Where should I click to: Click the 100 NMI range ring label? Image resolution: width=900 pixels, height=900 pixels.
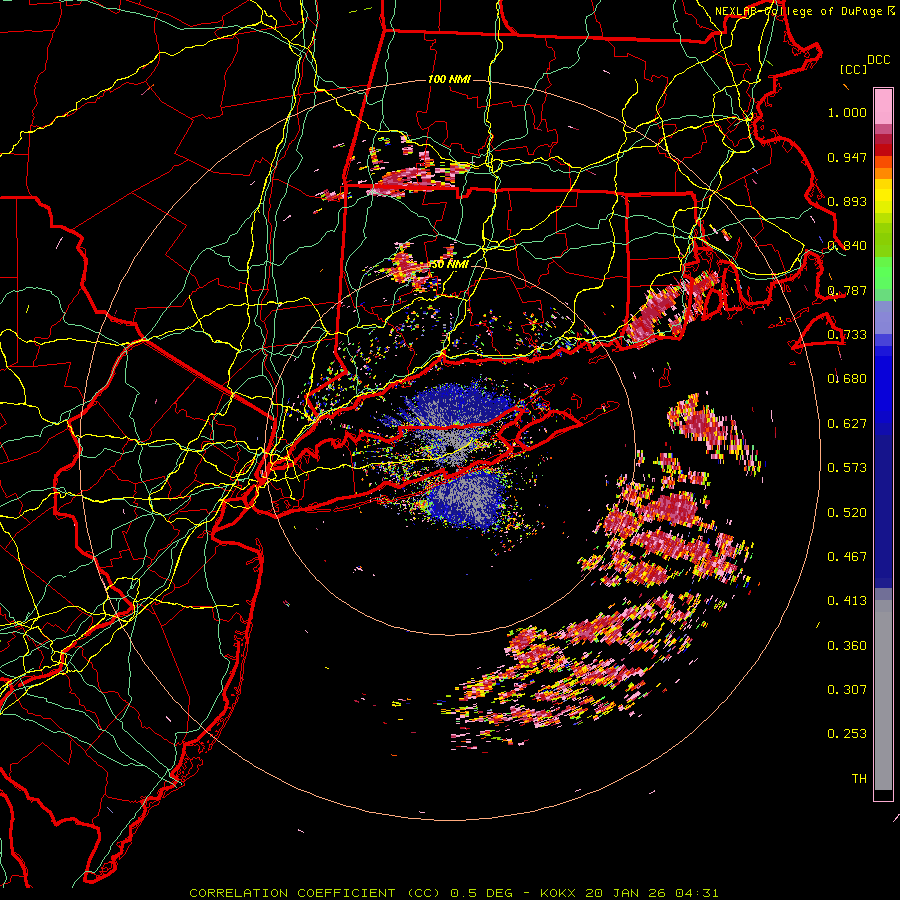pos(449,79)
